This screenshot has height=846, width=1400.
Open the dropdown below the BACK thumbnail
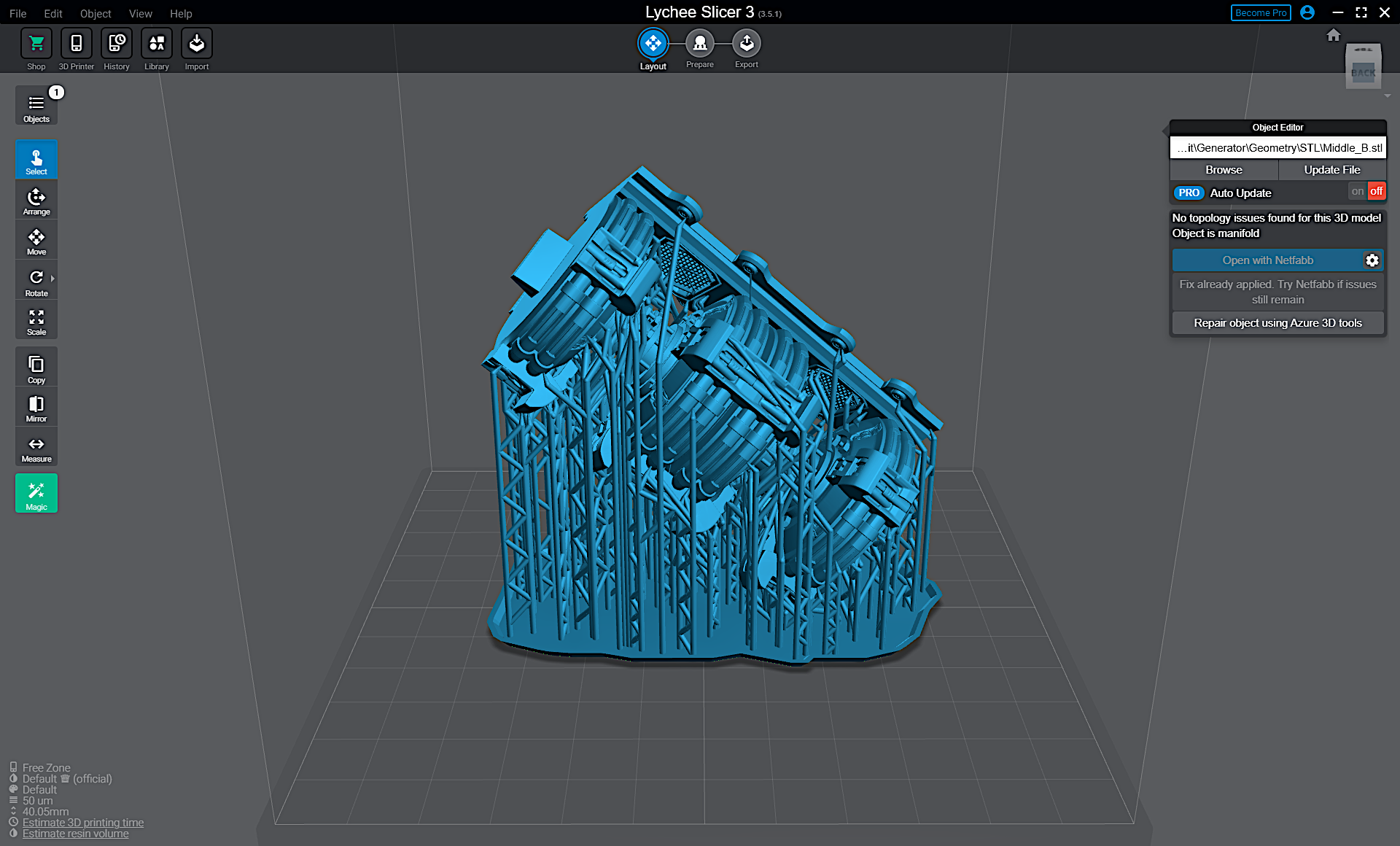click(x=1387, y=96)
